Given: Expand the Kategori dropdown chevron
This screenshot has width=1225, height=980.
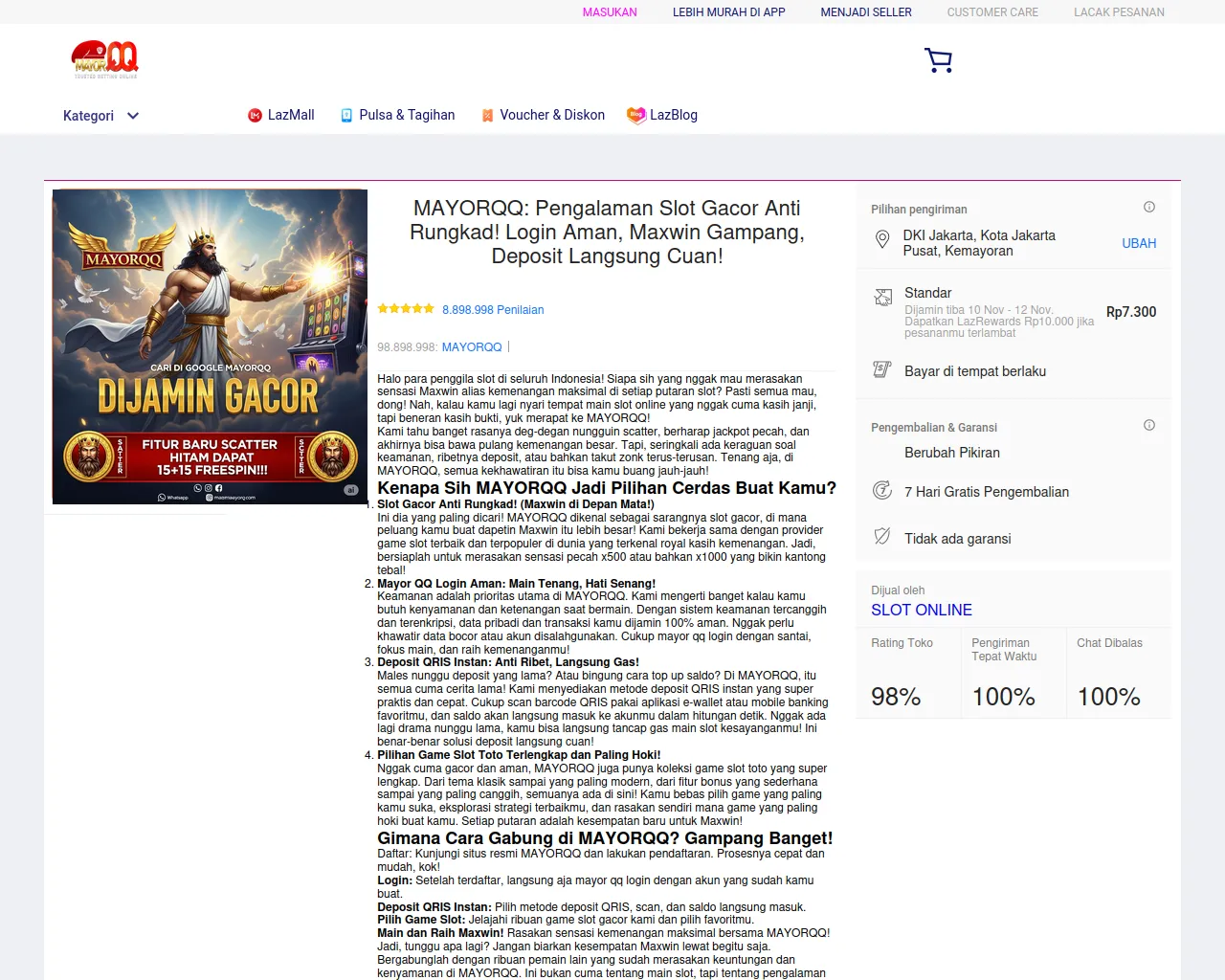Looking at the screenshot, I should pos(133,116).
